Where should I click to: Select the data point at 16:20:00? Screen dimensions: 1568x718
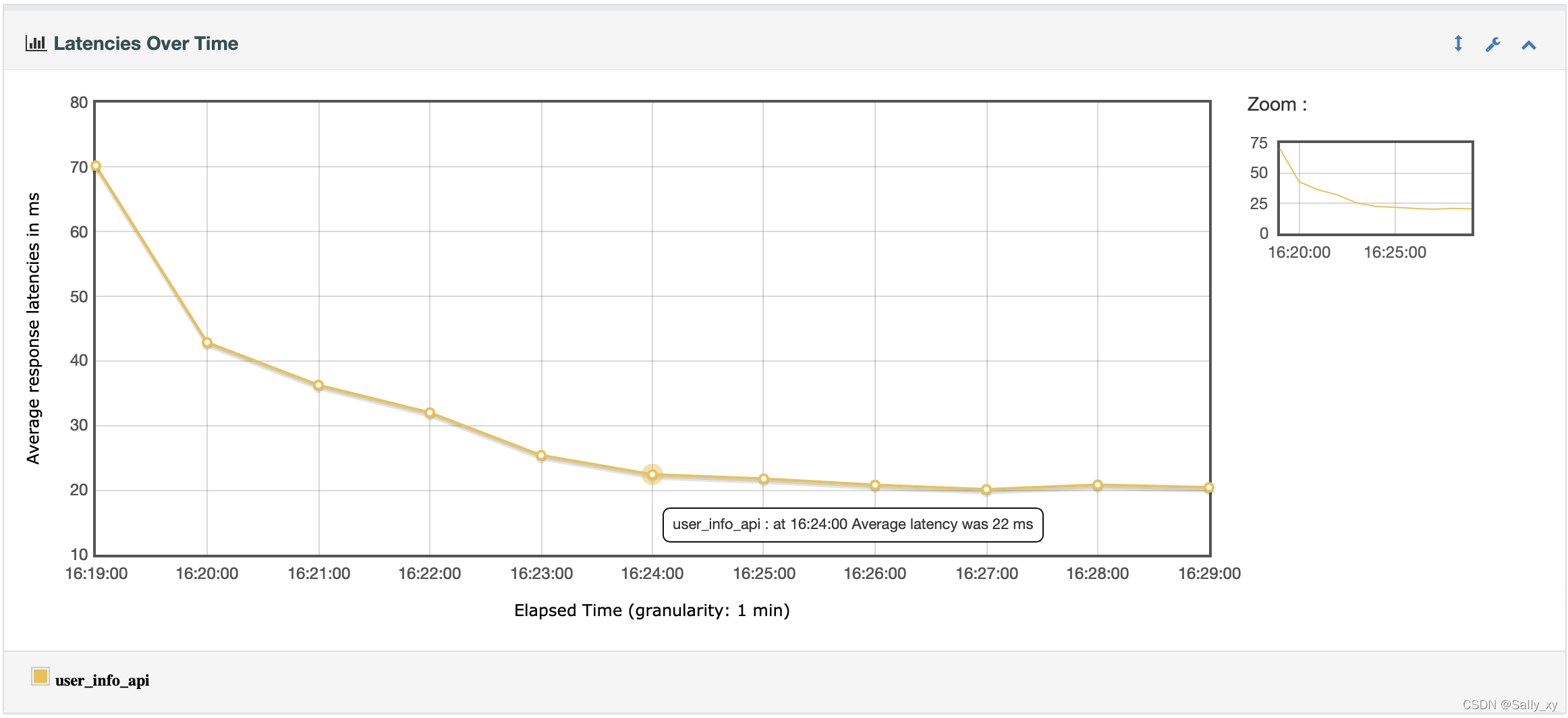tap(207, 343)
